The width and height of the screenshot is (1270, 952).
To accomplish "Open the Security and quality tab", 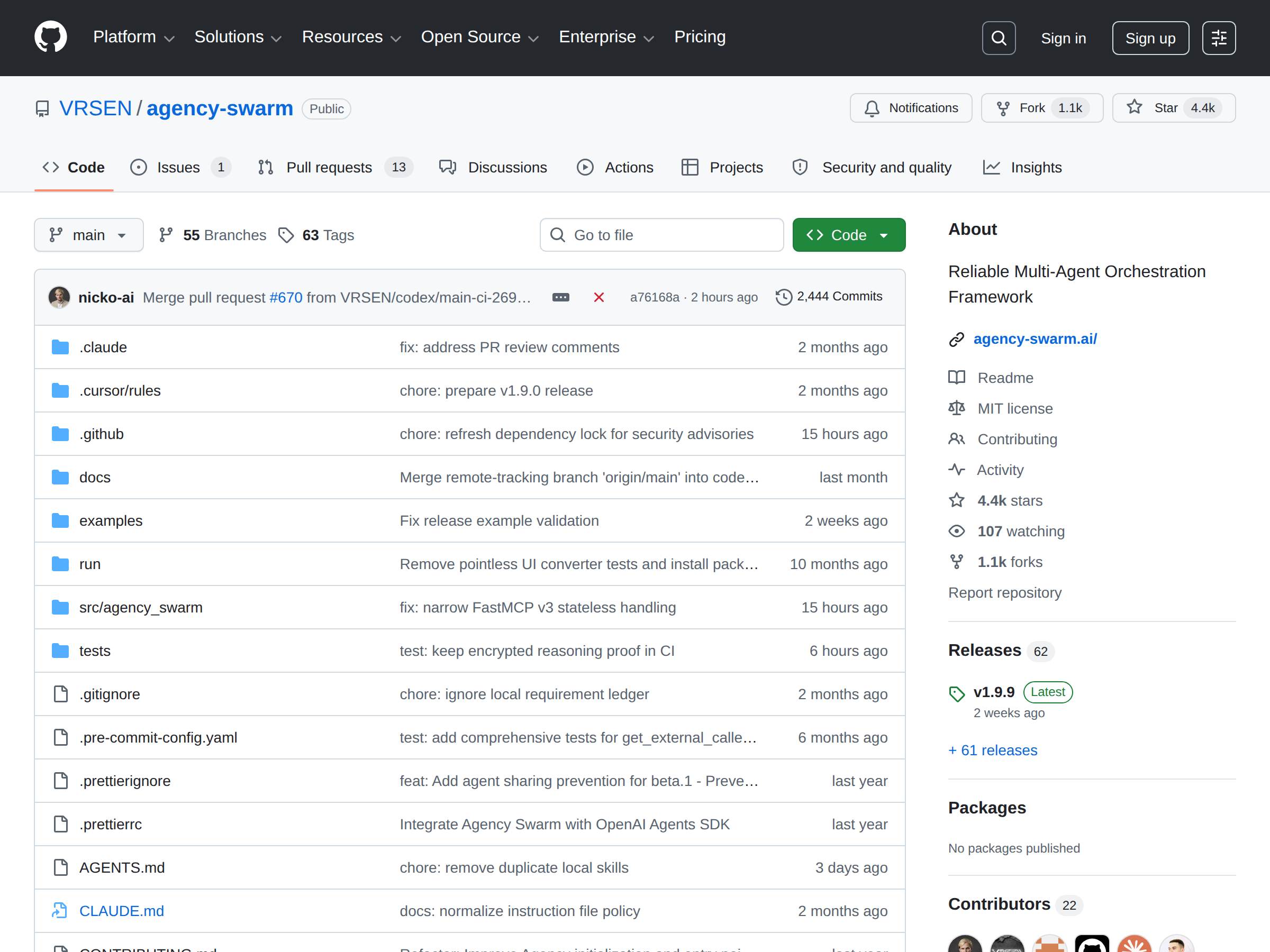I will click(872, 168).
